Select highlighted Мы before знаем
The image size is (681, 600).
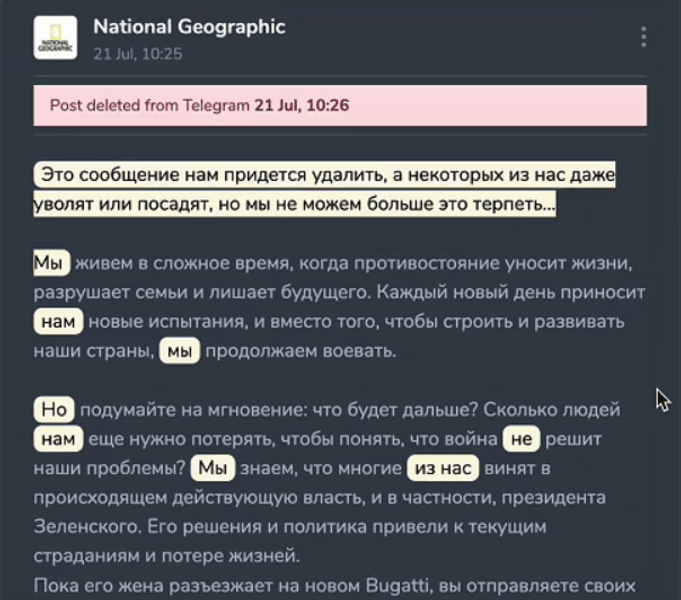click(x=214, y=468)
